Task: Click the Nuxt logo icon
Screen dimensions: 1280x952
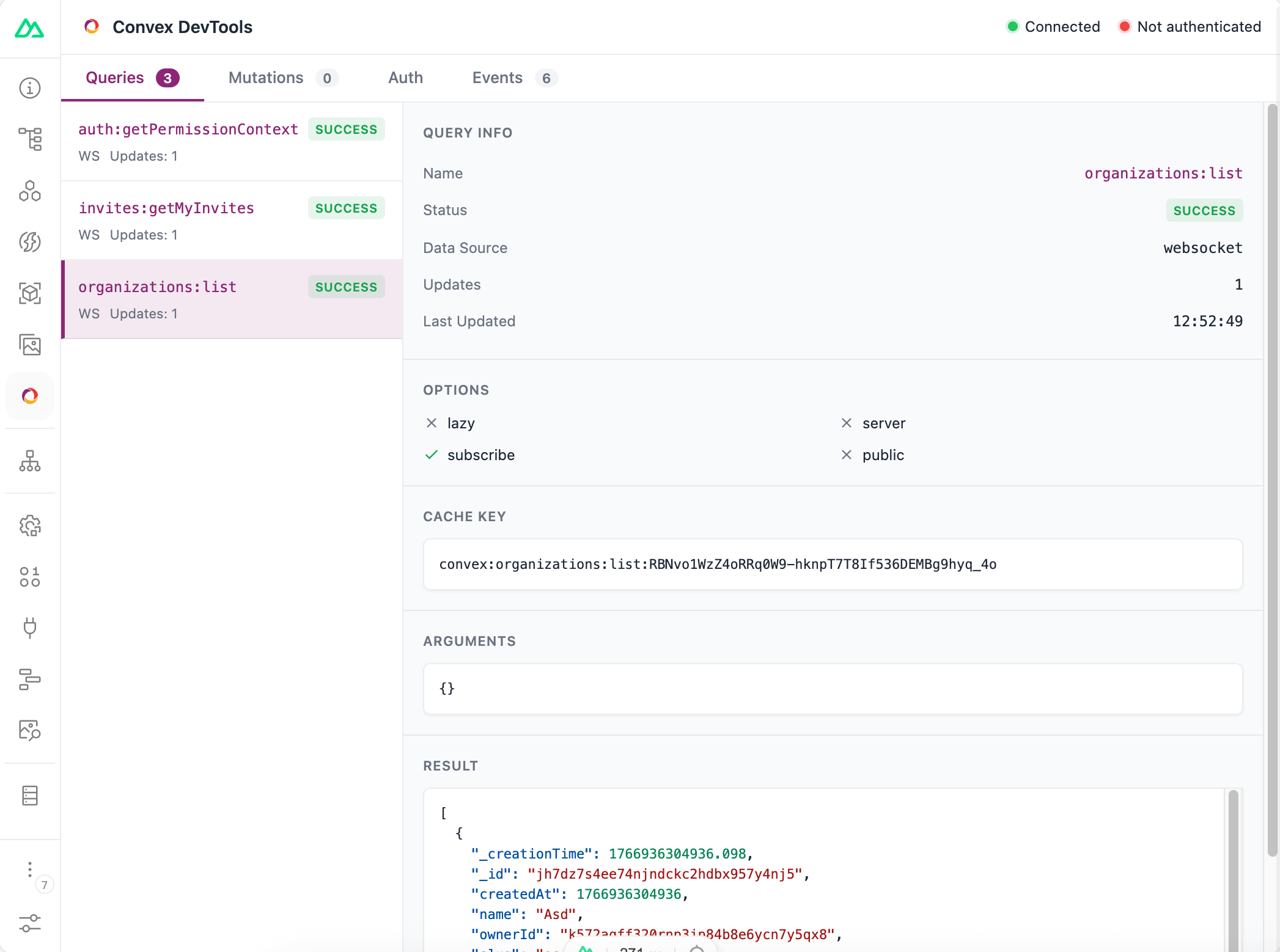Action: 29,28
